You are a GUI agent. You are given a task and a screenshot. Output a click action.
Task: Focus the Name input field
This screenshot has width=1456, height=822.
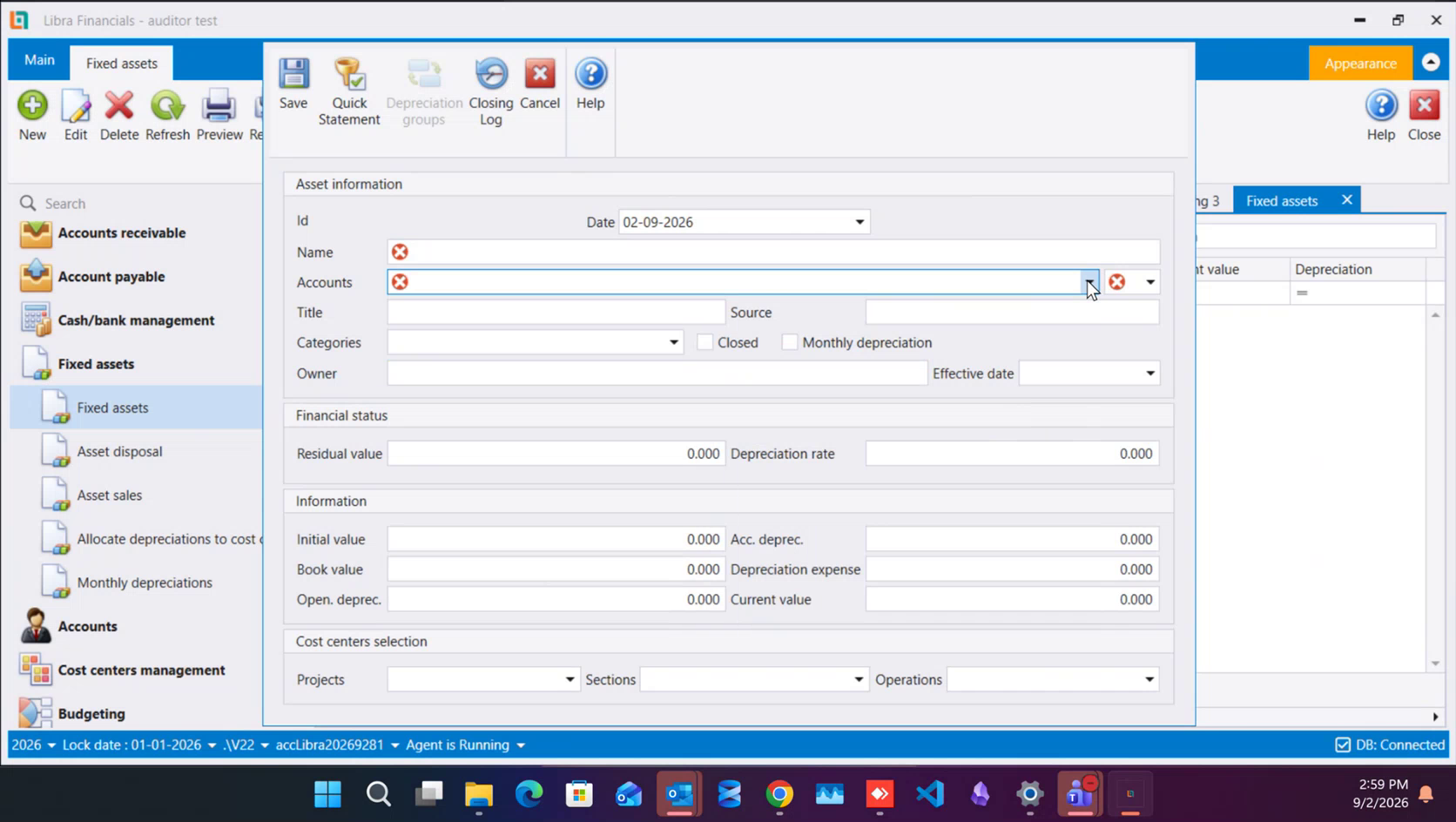tap(773, 252)
